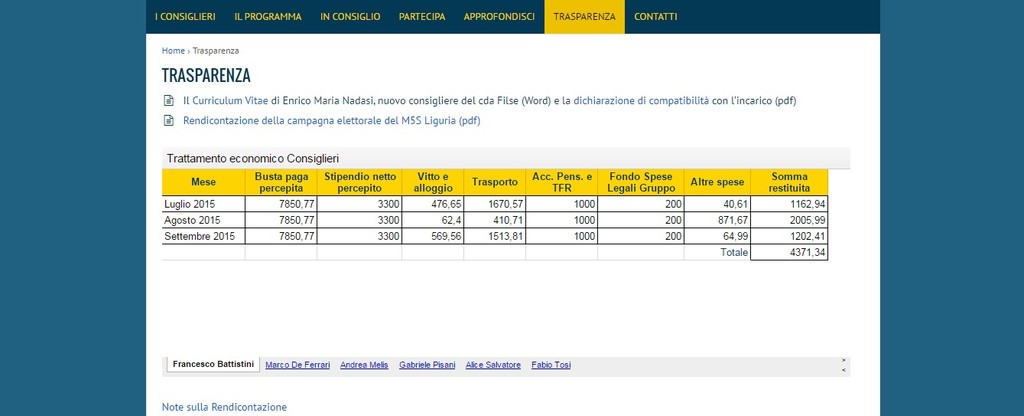Switch to the Andrea Melis sheet tab

[x=364, y=365]
